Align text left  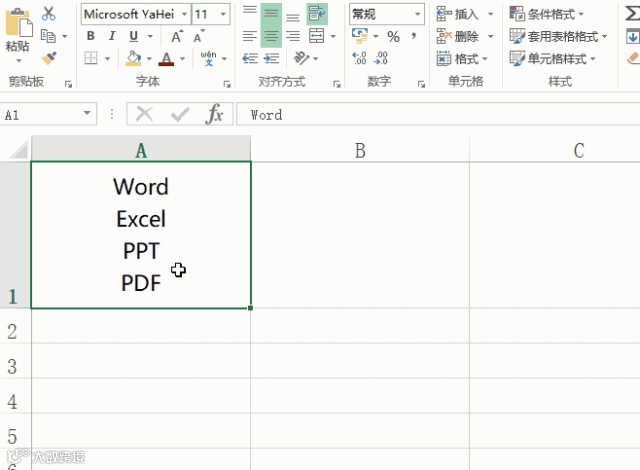click(249, 36)
